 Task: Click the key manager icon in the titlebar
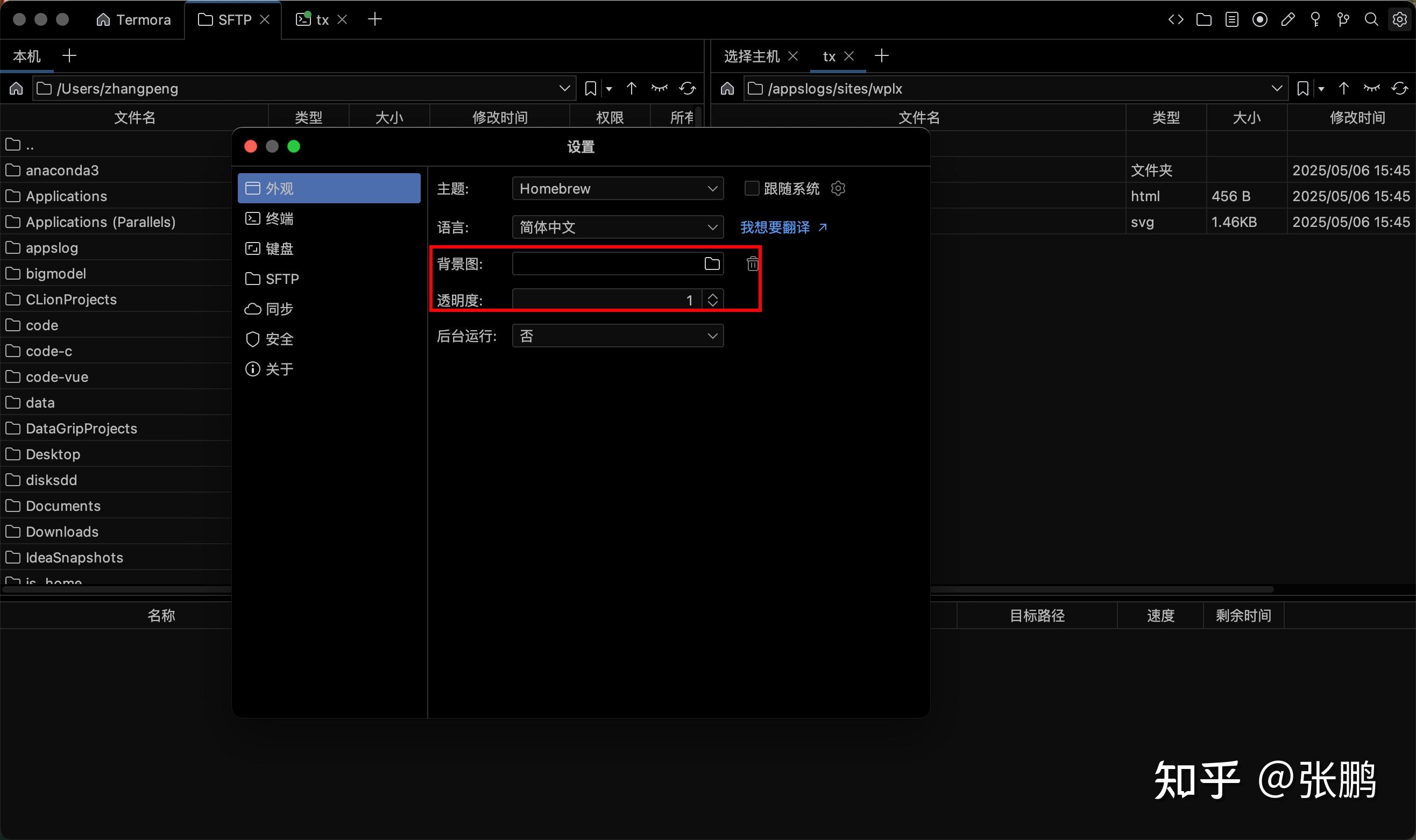(1315, 19)
